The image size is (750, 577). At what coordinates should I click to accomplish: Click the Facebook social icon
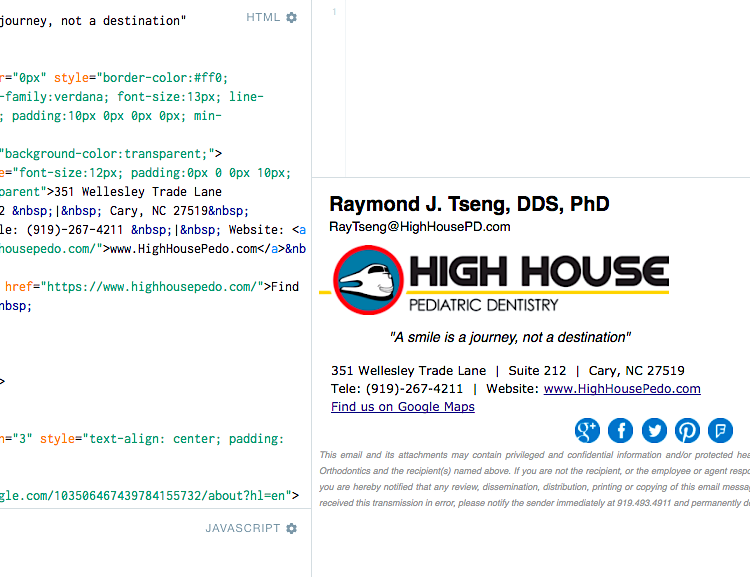620,430
